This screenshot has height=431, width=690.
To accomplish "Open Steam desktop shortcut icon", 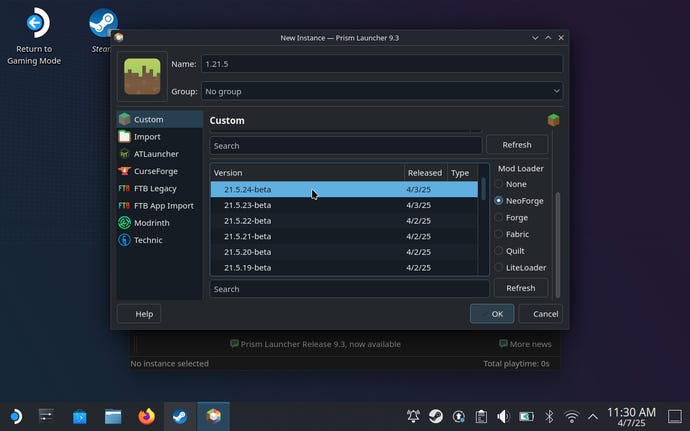I will (103, 31).
